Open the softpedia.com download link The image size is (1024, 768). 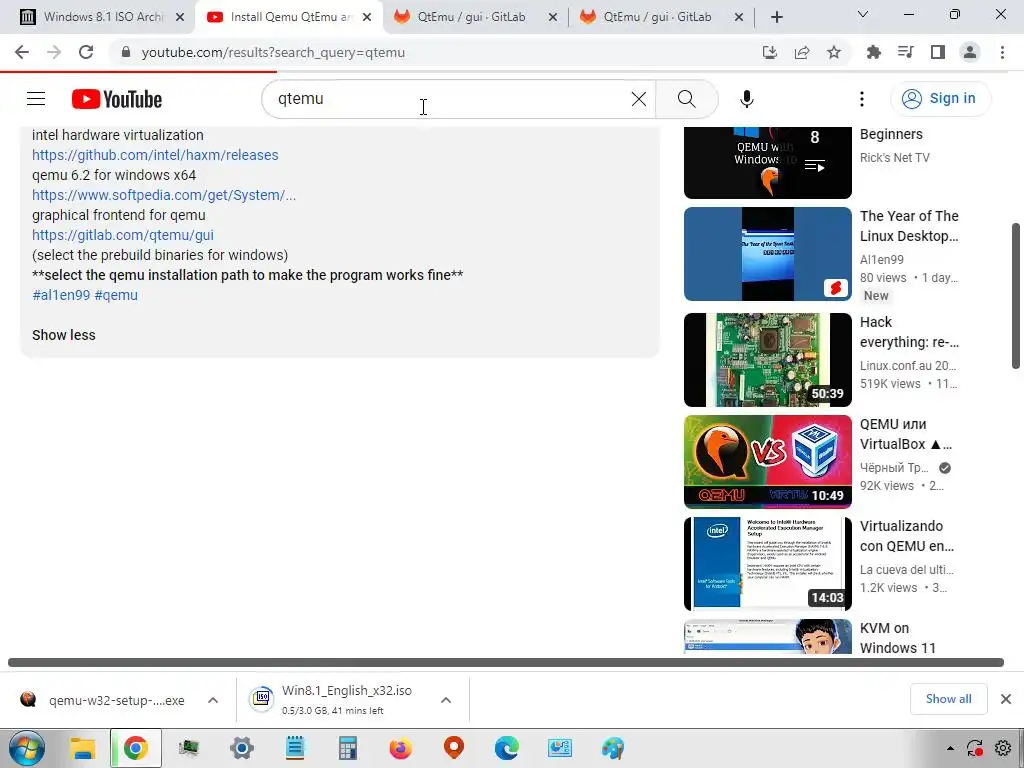[x=164, y=195]
